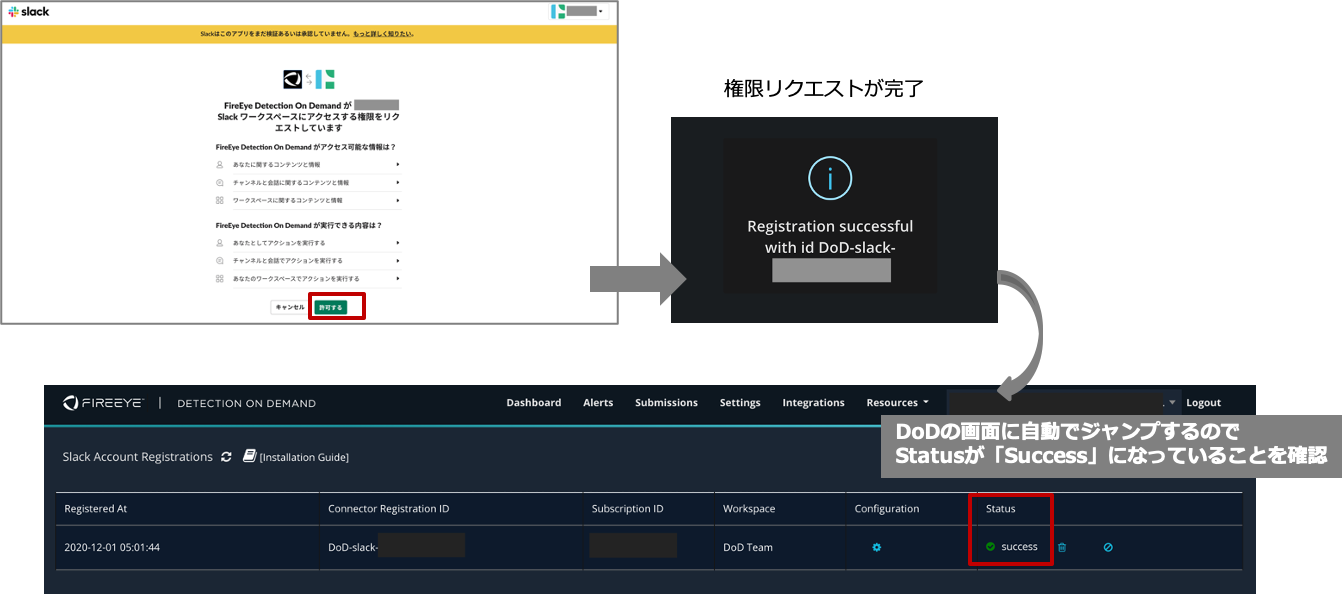Click the Registration successful message text
Image resolution: width=1342 pixels, height=594 pixels.
[830, 237]
